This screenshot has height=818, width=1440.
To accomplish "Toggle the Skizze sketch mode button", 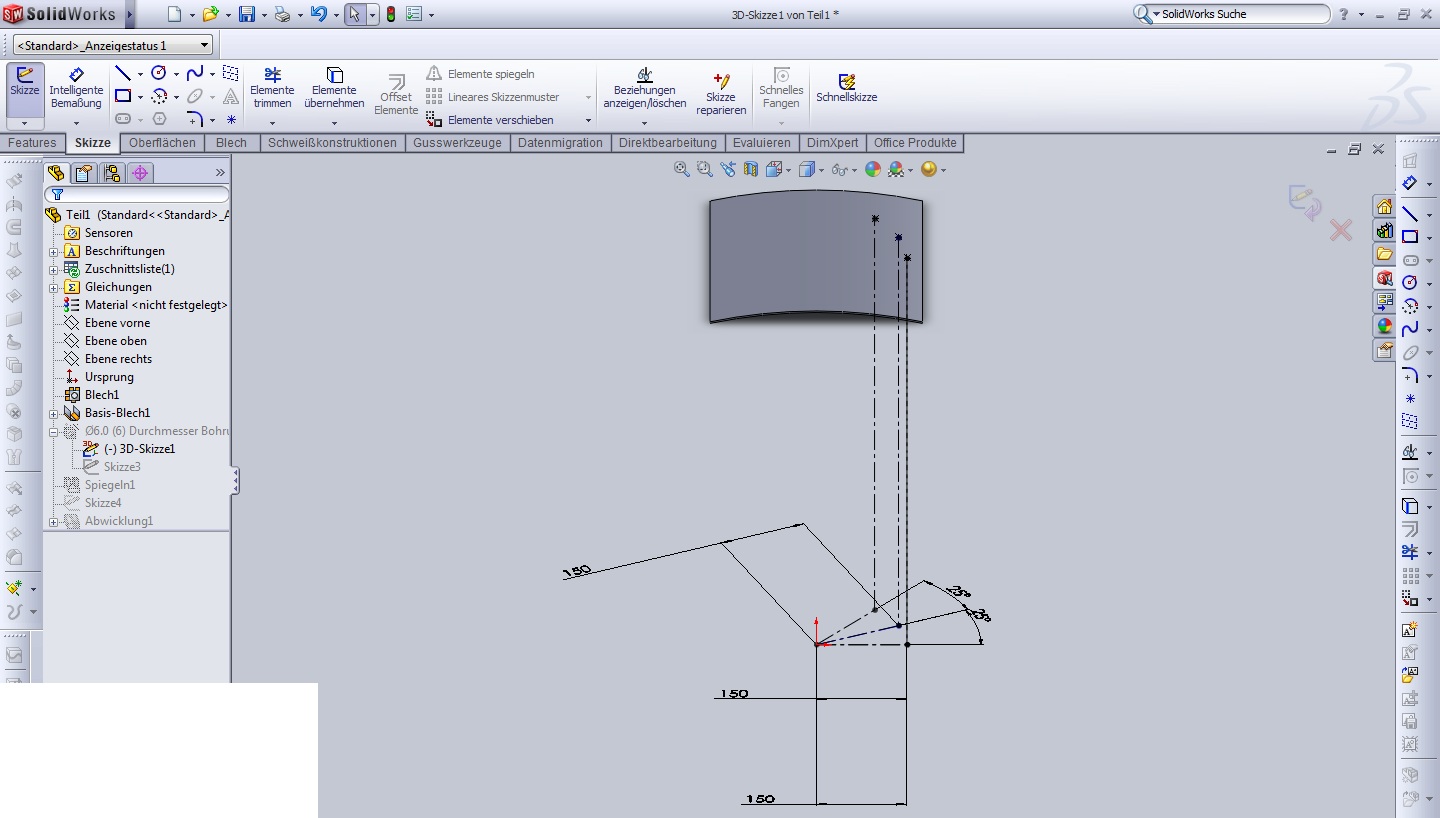I will [x=24, y=82].
